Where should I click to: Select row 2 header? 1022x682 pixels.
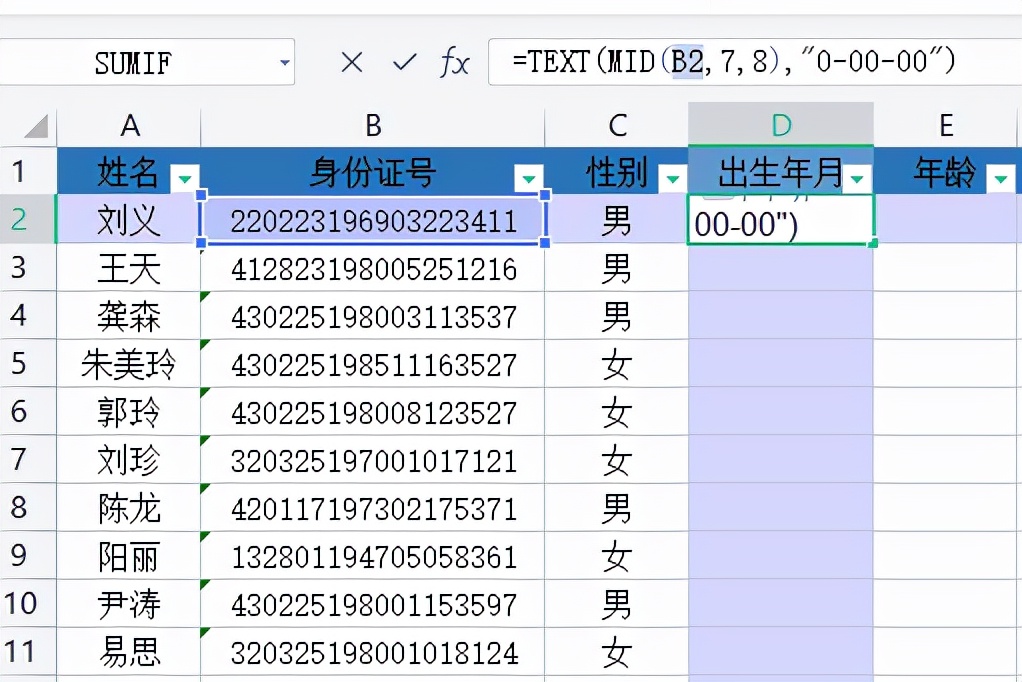pos(28,219)
